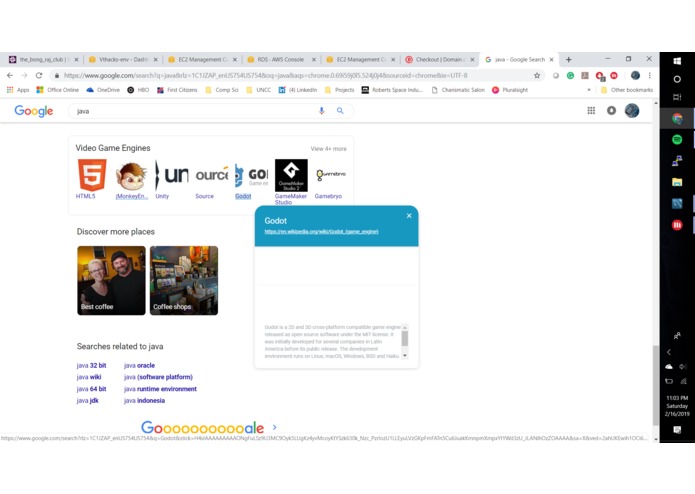Click the Google search input field
The height and width of the screenshot is (494, 695).
coord(195,111)
